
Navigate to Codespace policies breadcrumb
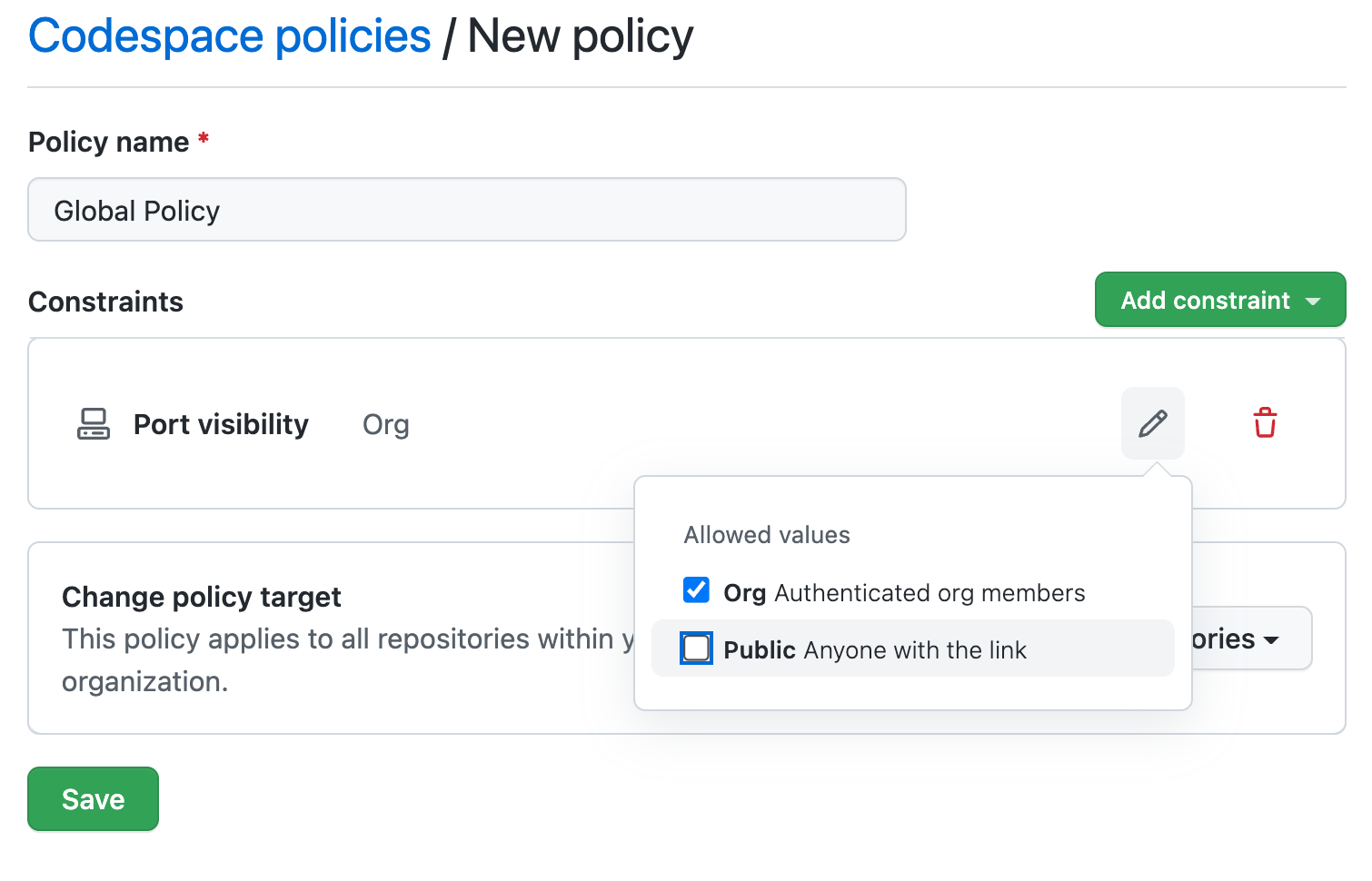229,36
